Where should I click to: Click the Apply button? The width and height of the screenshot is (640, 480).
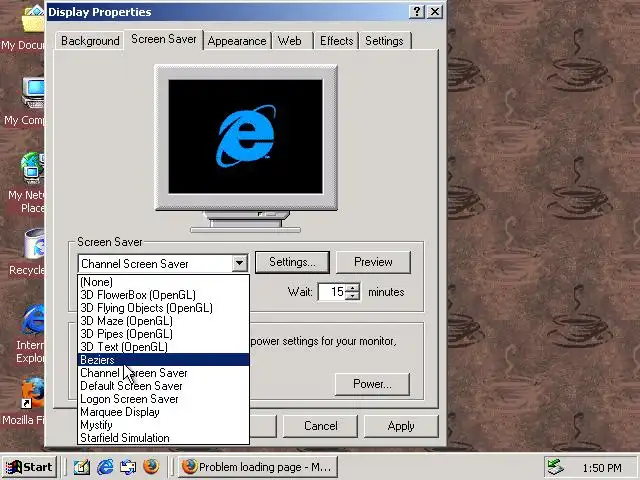point(401,426)
